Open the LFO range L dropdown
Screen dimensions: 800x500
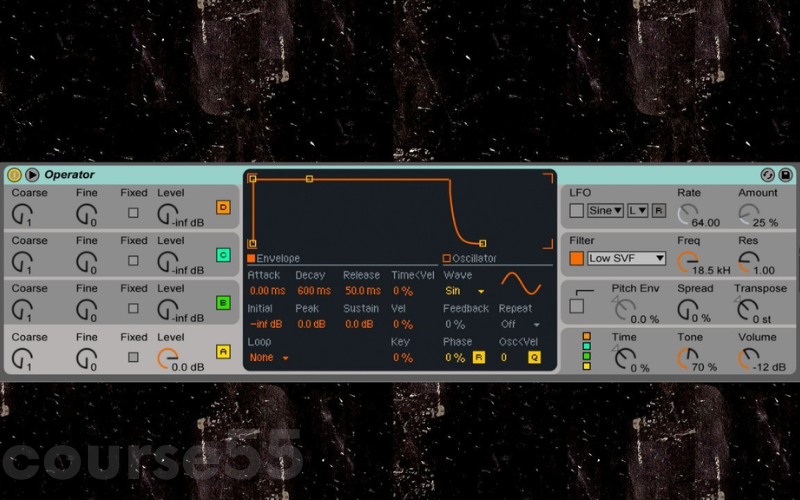(x=638, y=210)
